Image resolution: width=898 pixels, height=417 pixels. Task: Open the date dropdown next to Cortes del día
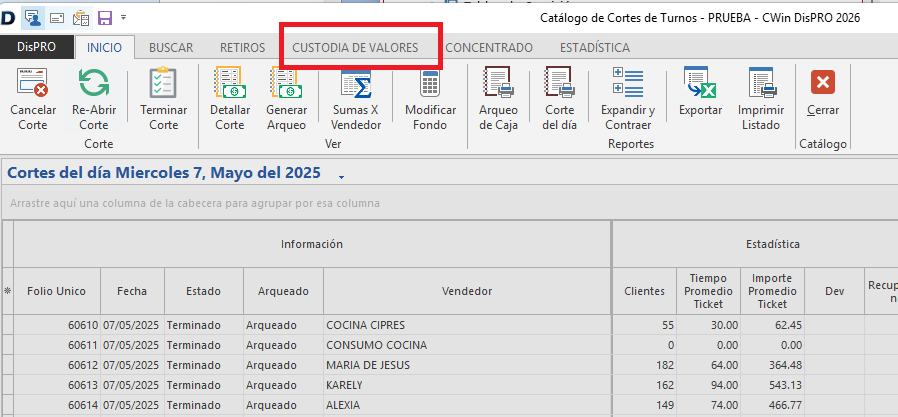click(341, 177)
